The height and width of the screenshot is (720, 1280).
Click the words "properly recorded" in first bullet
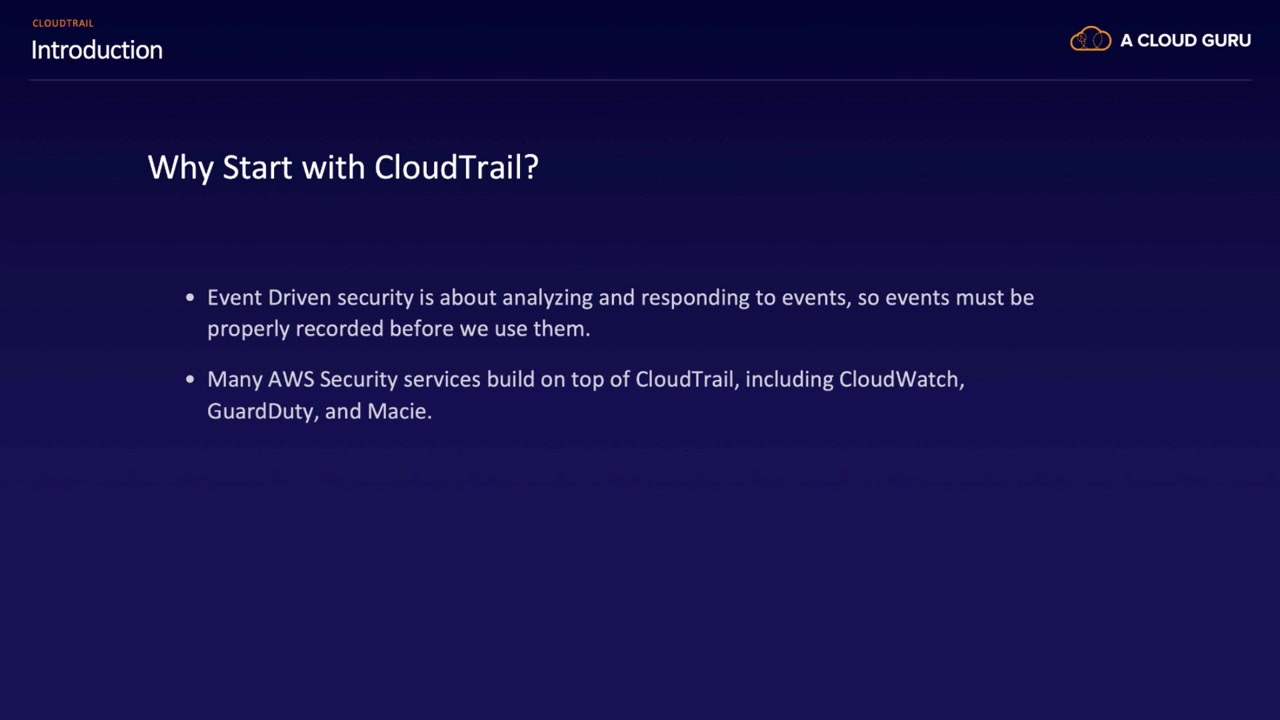295,329
